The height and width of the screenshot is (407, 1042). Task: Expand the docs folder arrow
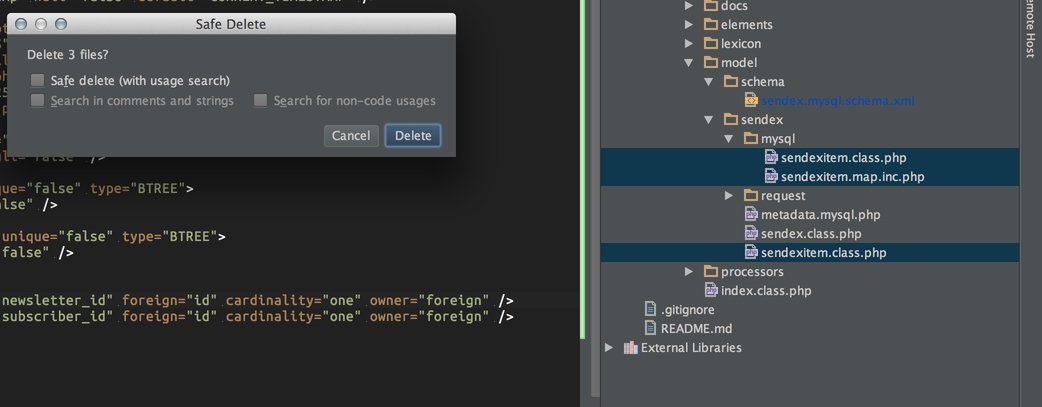tap(689, 6)
